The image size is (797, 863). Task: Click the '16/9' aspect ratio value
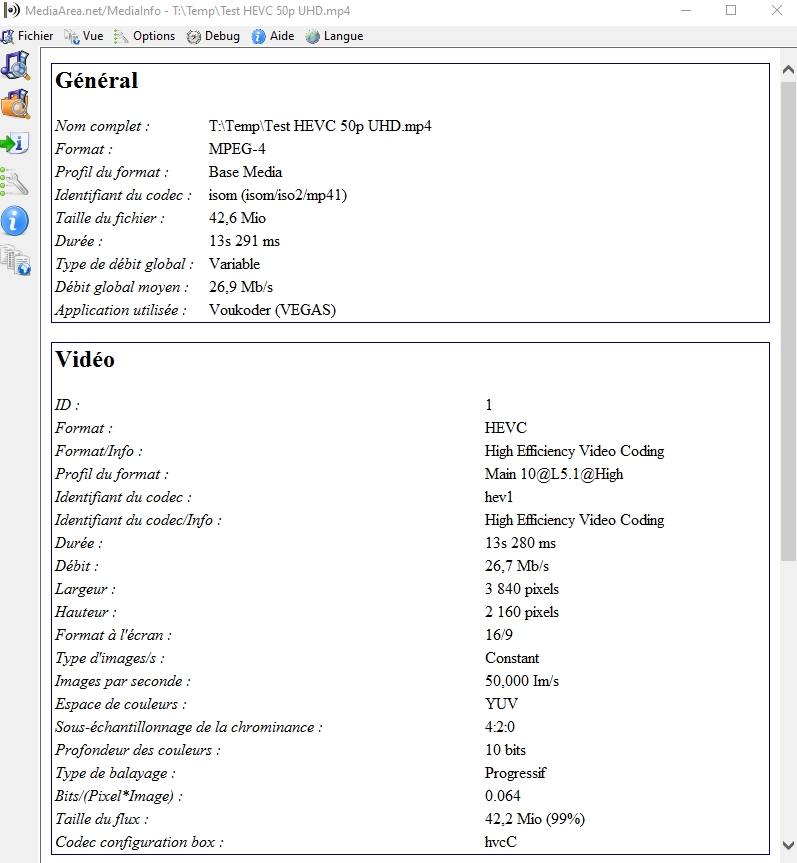[x=498, y=635]
